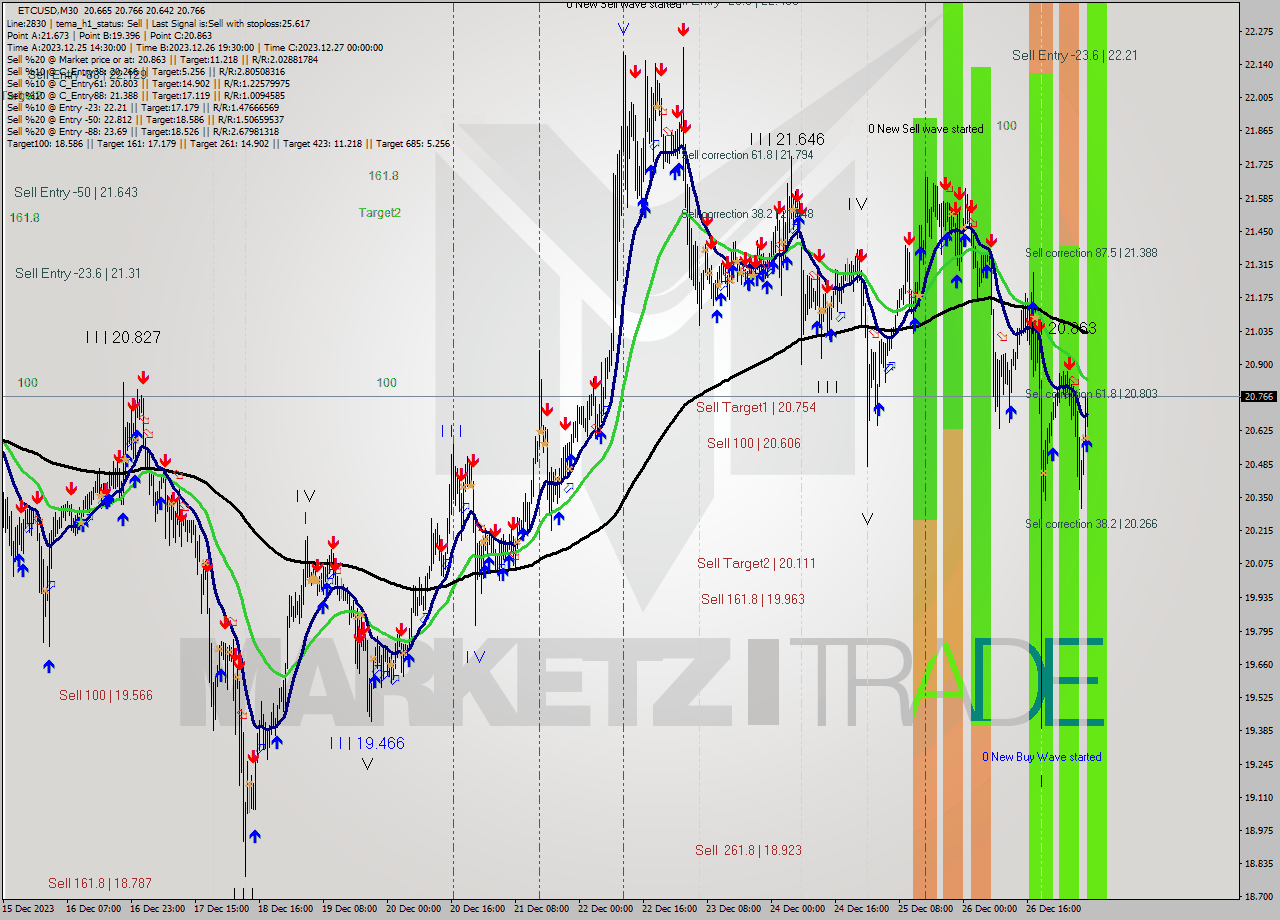Click the 20.485 price axis label
Viewport: 1280px width, 920px height.
(1259, 464)
